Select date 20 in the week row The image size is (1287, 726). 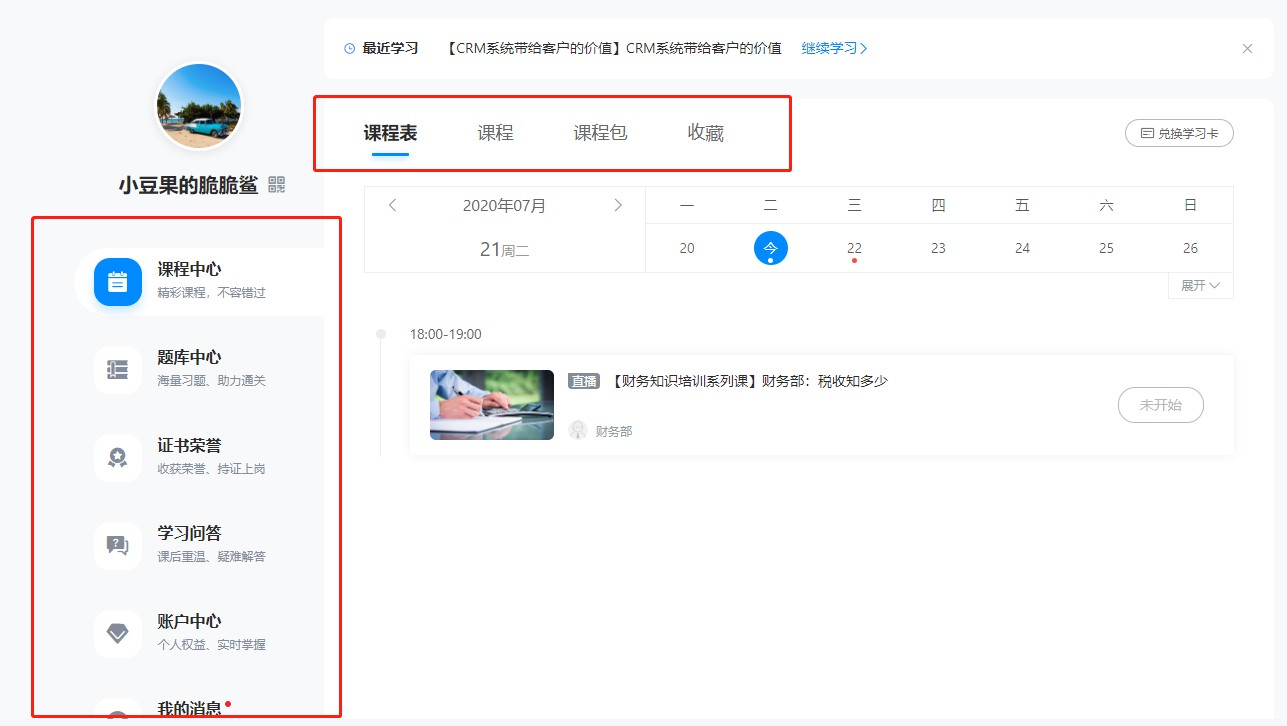(687, 248)
